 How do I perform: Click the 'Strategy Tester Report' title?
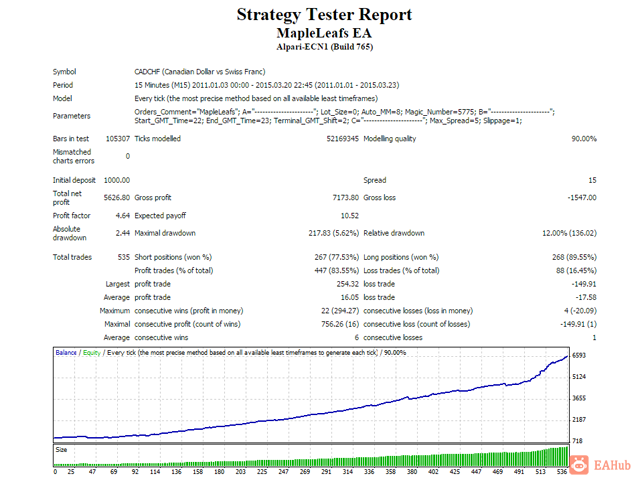(x=324, y=15)
